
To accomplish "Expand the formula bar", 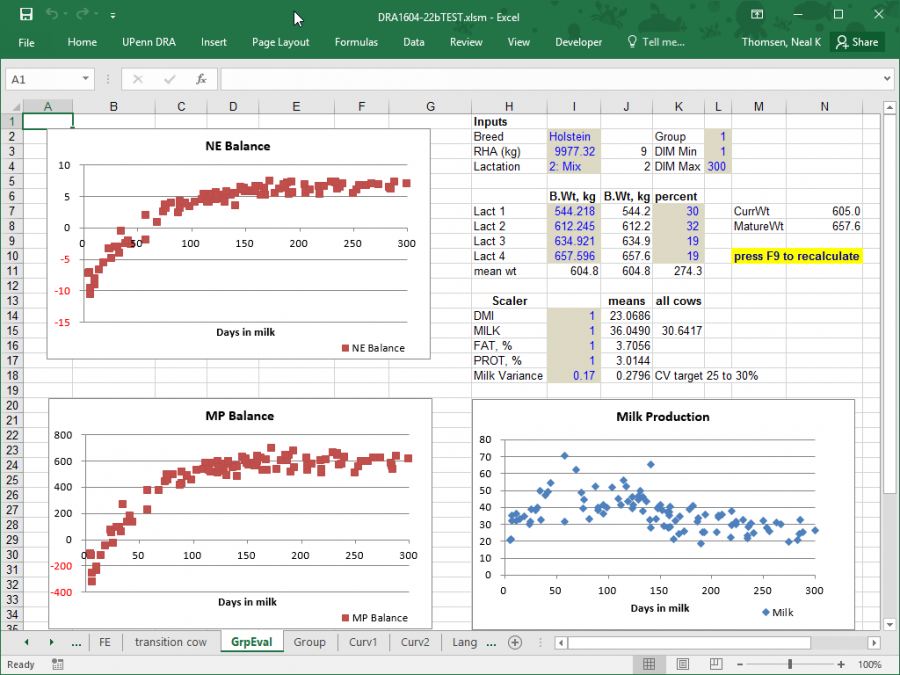I will click(x=887, y=79).
